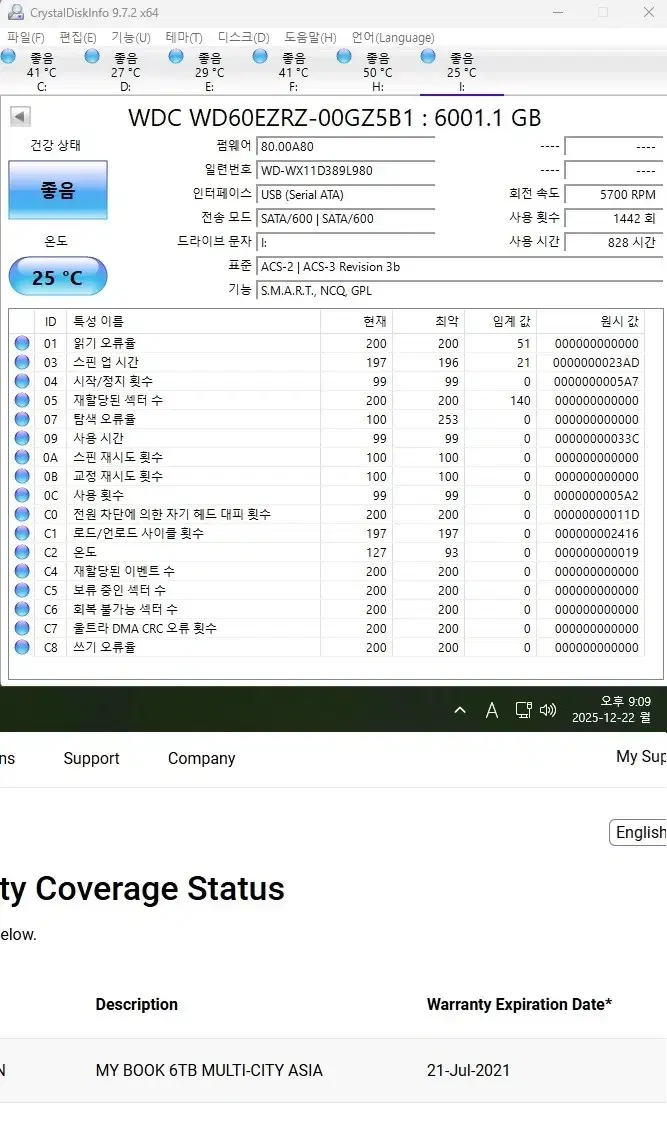Image resolution: width=667 pixels, height=1126 pixels.
Task: Open Support link on WD website
Action: click(91, 758)
